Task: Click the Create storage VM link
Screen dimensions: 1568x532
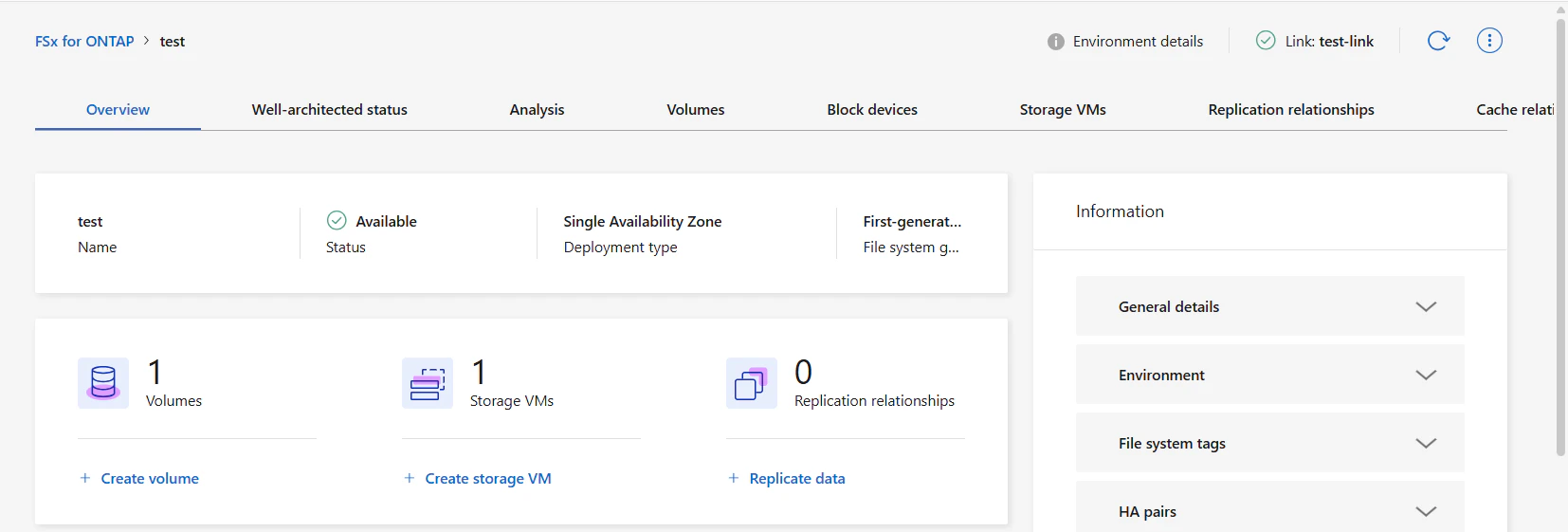Action: (488, 479)
